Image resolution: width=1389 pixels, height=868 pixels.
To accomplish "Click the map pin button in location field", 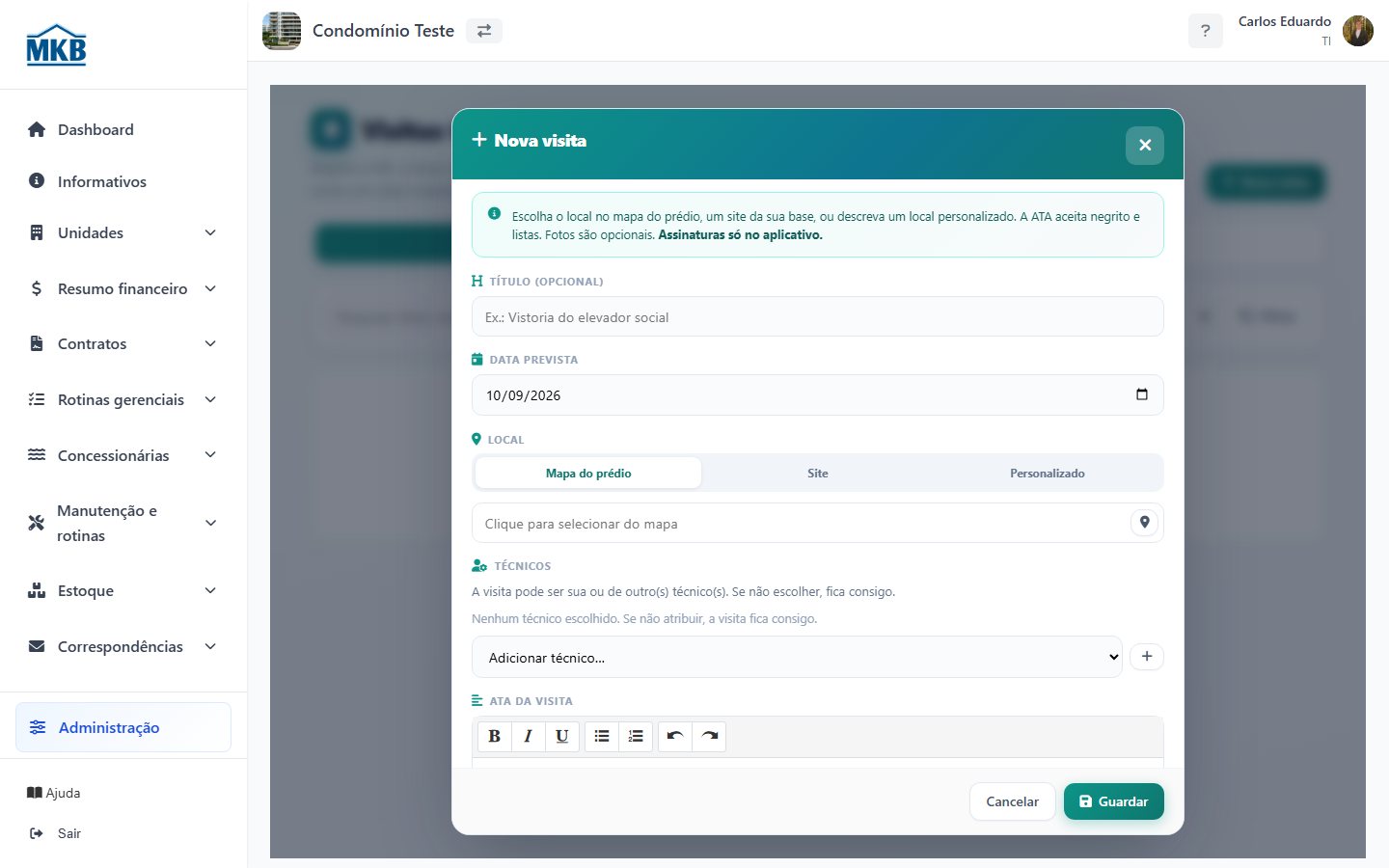I will [x=1144, y=523].
